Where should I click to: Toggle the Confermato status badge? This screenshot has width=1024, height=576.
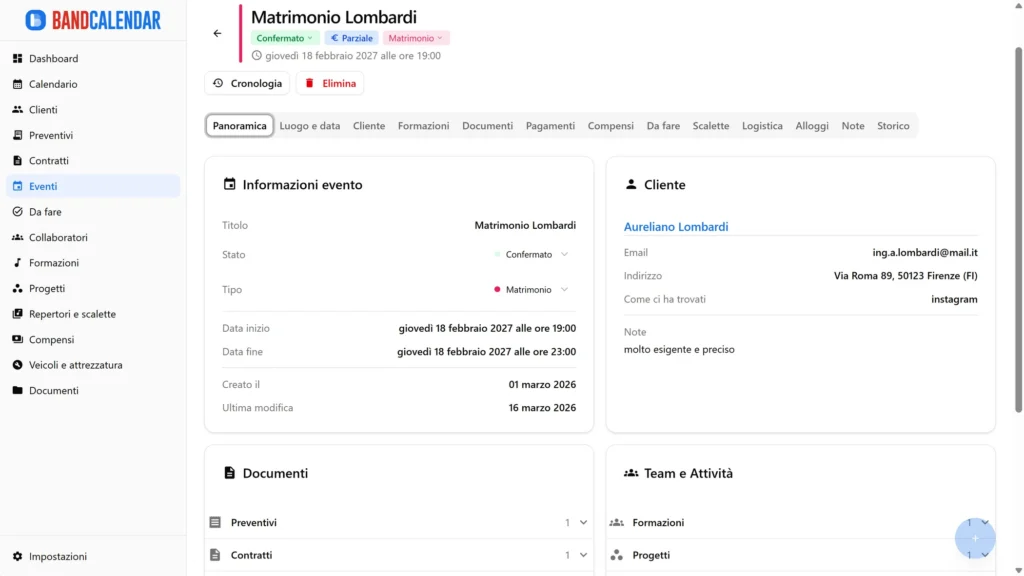click(x=285, y=37)
